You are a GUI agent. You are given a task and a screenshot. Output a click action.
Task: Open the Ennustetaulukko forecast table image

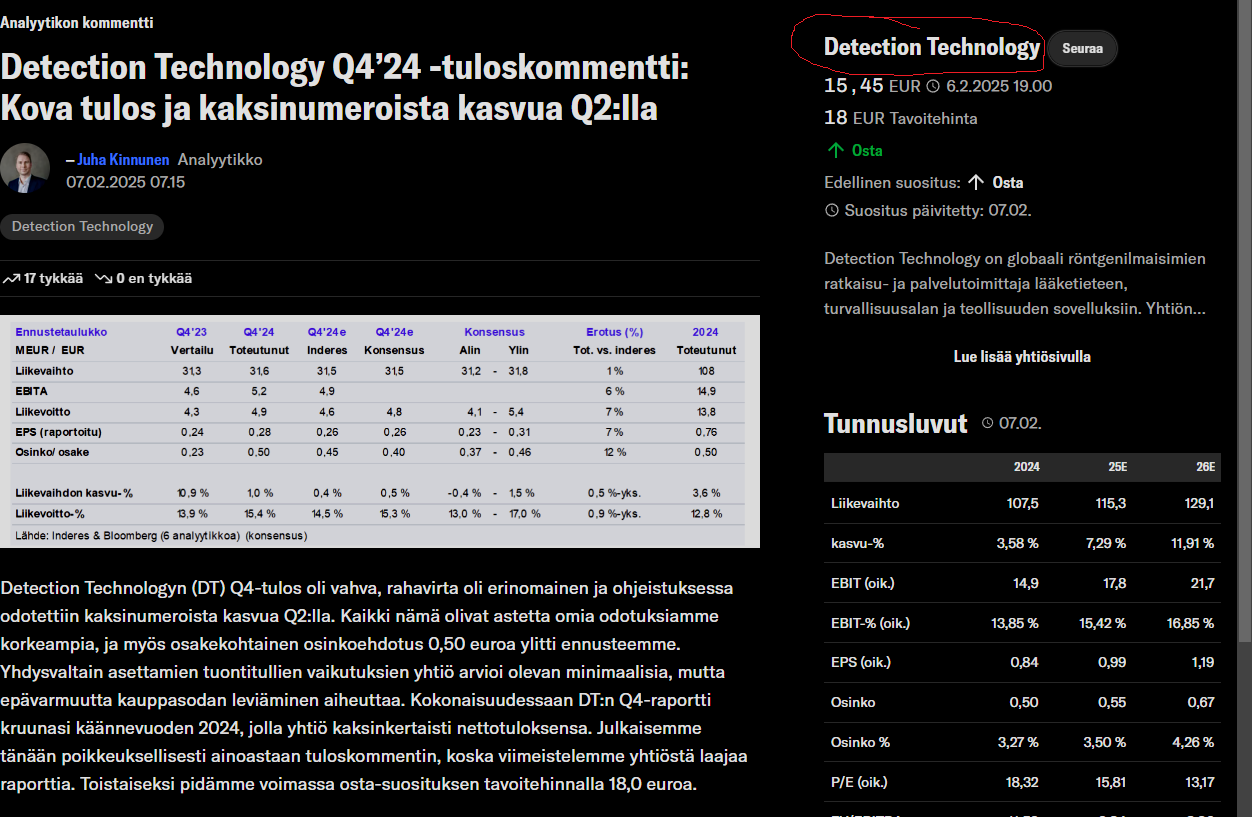click(380, 431)
